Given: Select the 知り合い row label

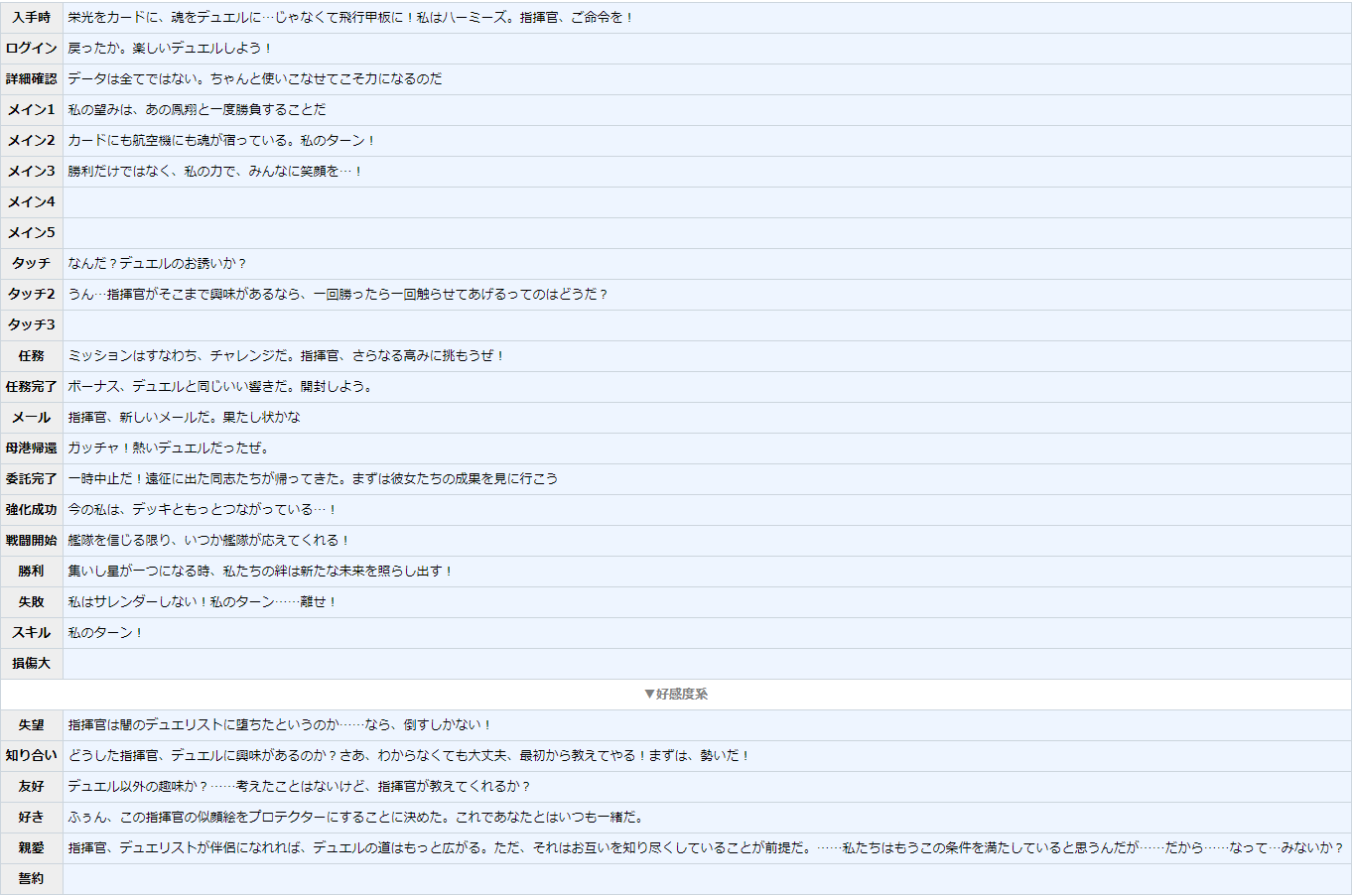Looking at the screenshot, I should [x=32, y=756].
